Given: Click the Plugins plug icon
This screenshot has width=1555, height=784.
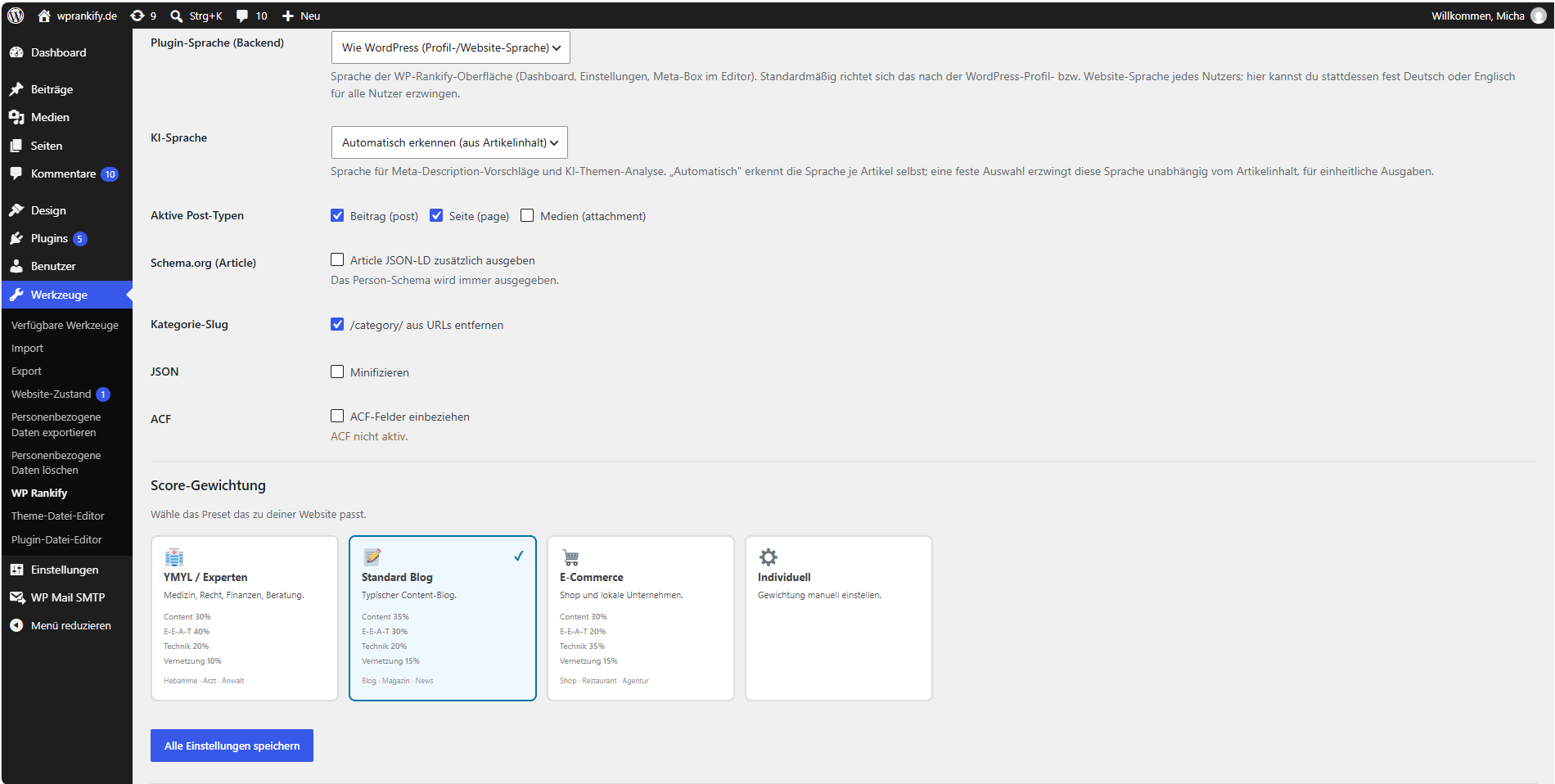Looking at the screenshot, I should click(x=16, y=238).
